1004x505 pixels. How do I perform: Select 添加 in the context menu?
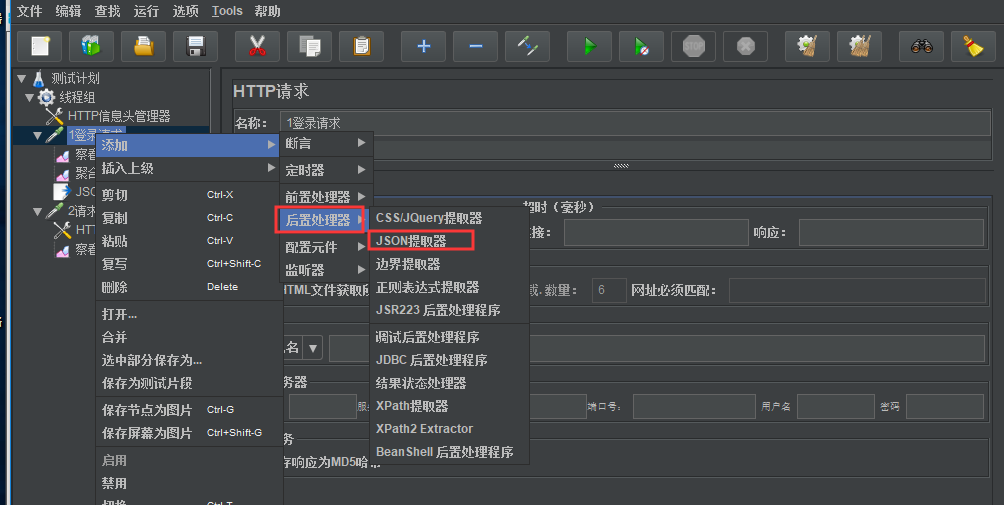188,145
